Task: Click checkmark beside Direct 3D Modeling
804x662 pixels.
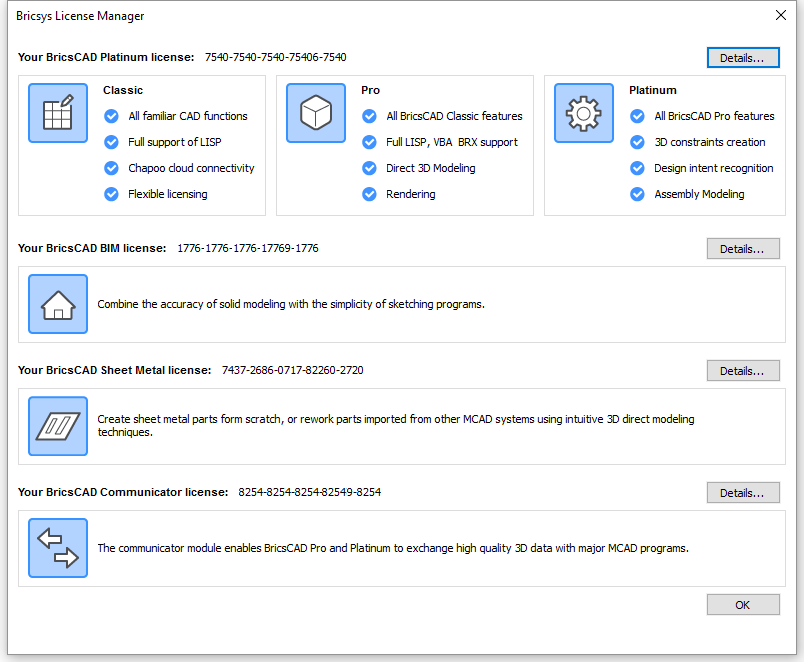Action: [x=369, y=168]
